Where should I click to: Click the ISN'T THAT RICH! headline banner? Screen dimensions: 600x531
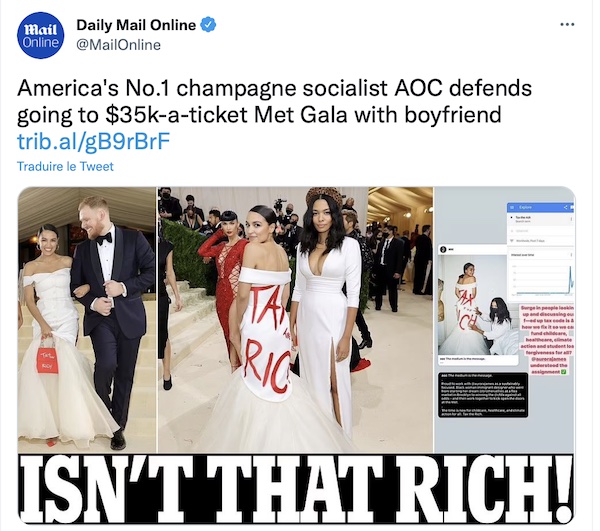click(296, 489)
